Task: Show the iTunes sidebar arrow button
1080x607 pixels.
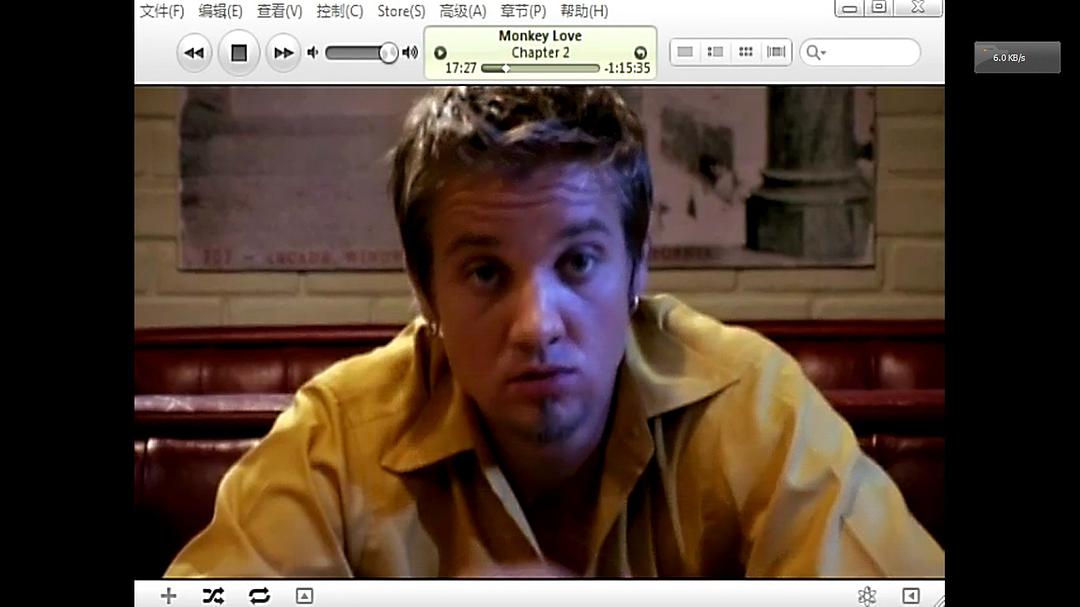Action: pyautogui.click(x=911, y=596)
